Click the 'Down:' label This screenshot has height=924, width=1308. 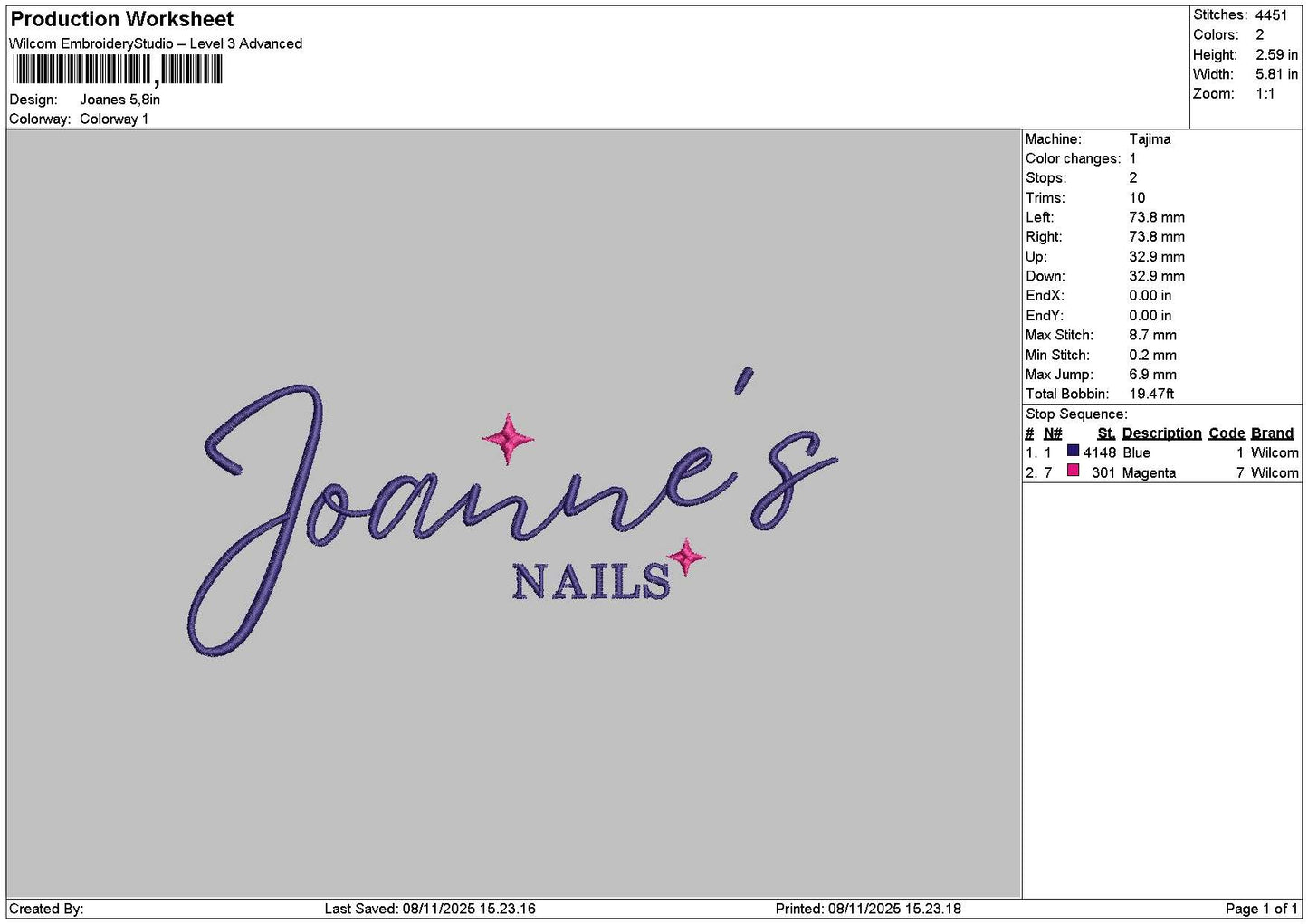(1045, 276)
